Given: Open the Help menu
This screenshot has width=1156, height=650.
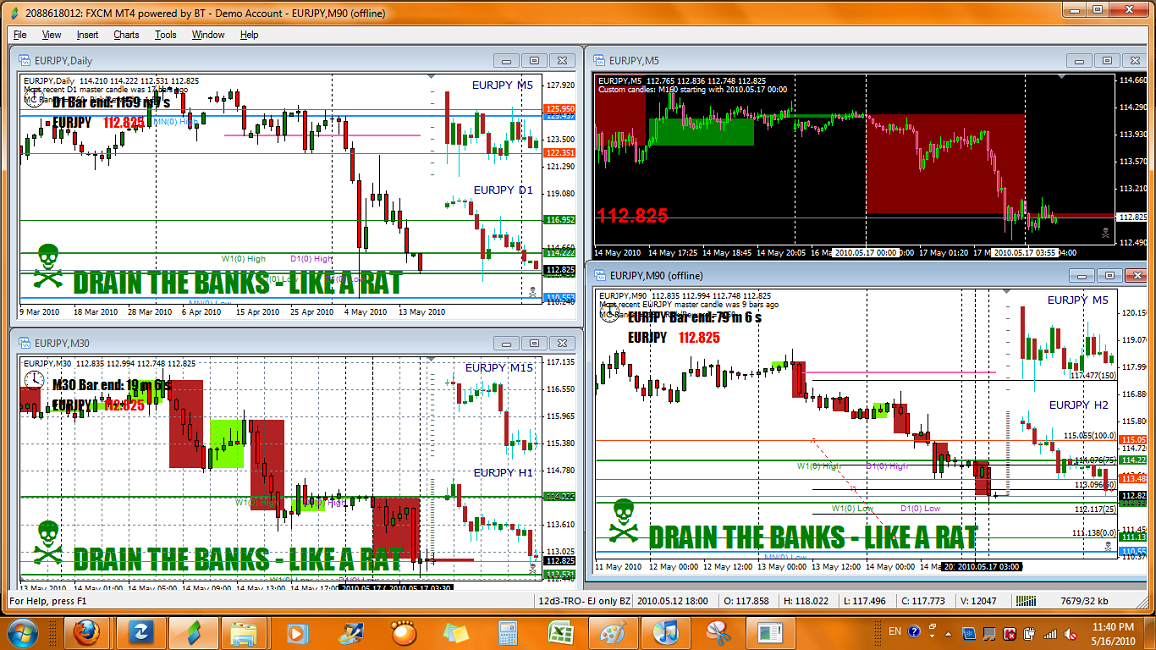Looking at the screenshot, I should [x=249, y=35].
